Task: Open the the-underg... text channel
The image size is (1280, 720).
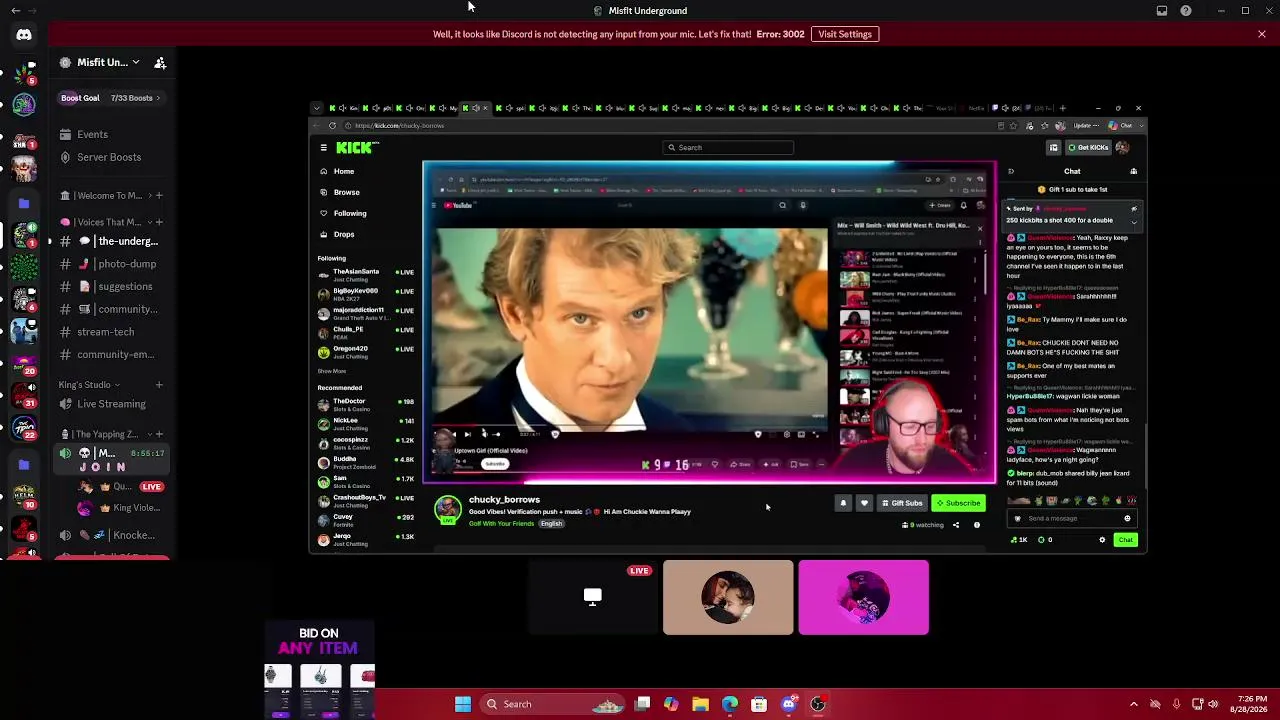Action: pyautogui.click(x=112, y=241)
